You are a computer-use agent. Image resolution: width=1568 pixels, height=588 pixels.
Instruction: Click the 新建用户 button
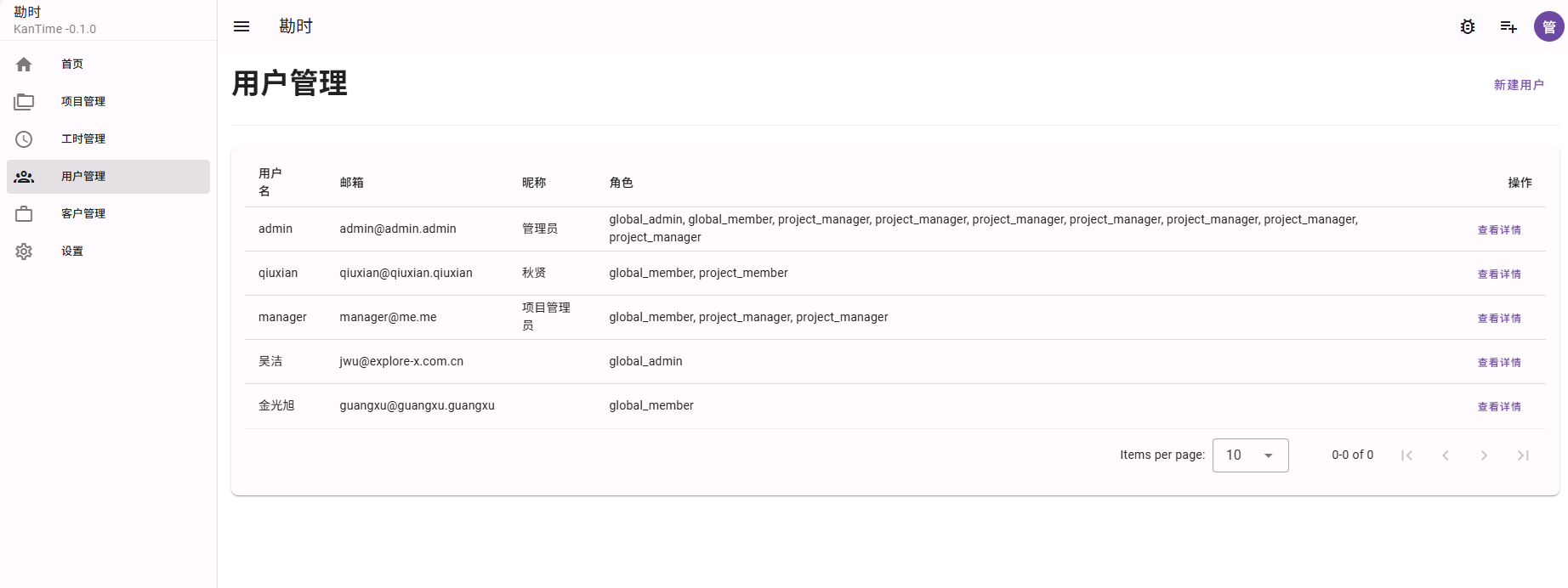point(1519,85)
